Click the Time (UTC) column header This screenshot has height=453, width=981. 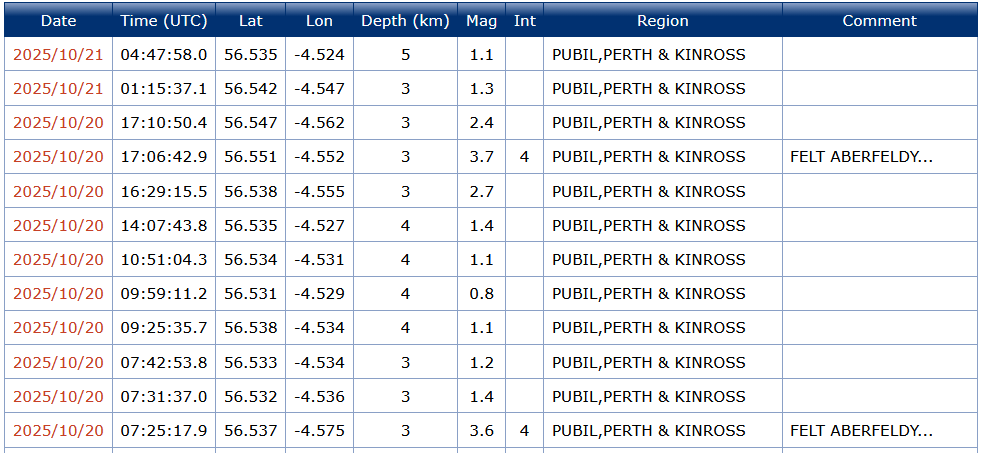tap(164, 20)
